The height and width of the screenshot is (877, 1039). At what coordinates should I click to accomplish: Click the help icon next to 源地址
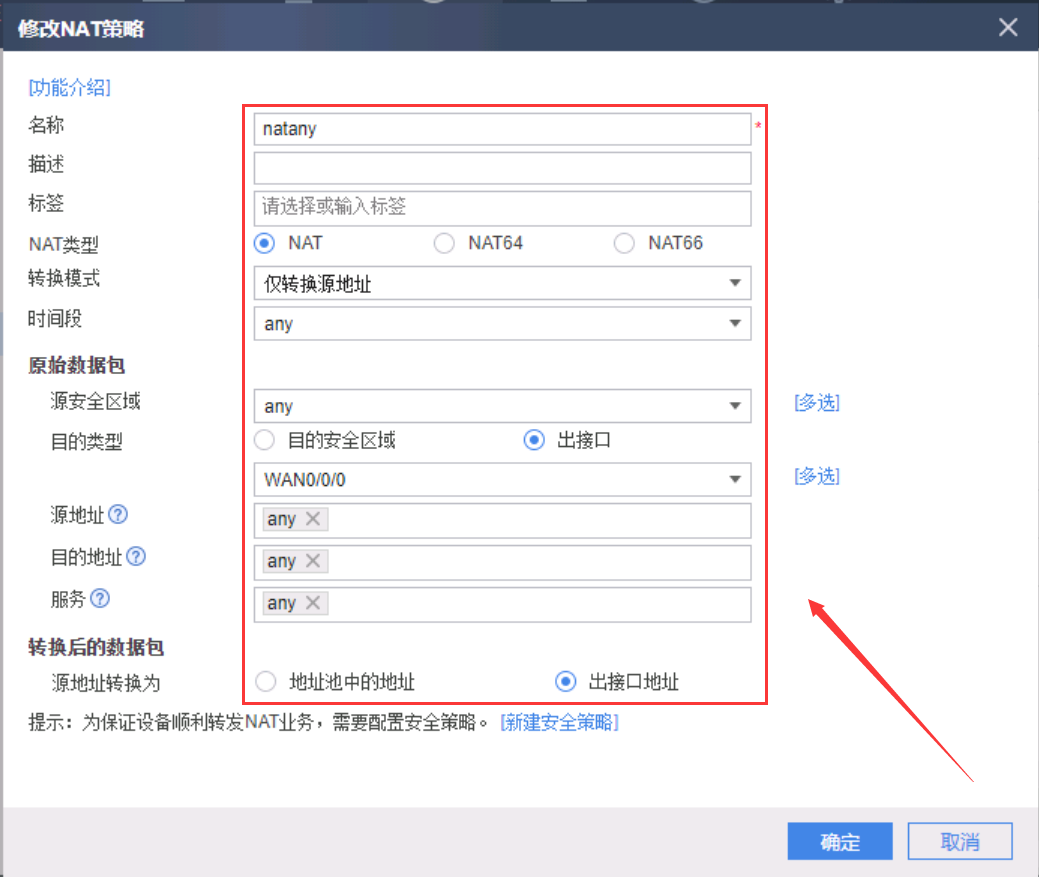pyautogui.click(x=118, y=515)
